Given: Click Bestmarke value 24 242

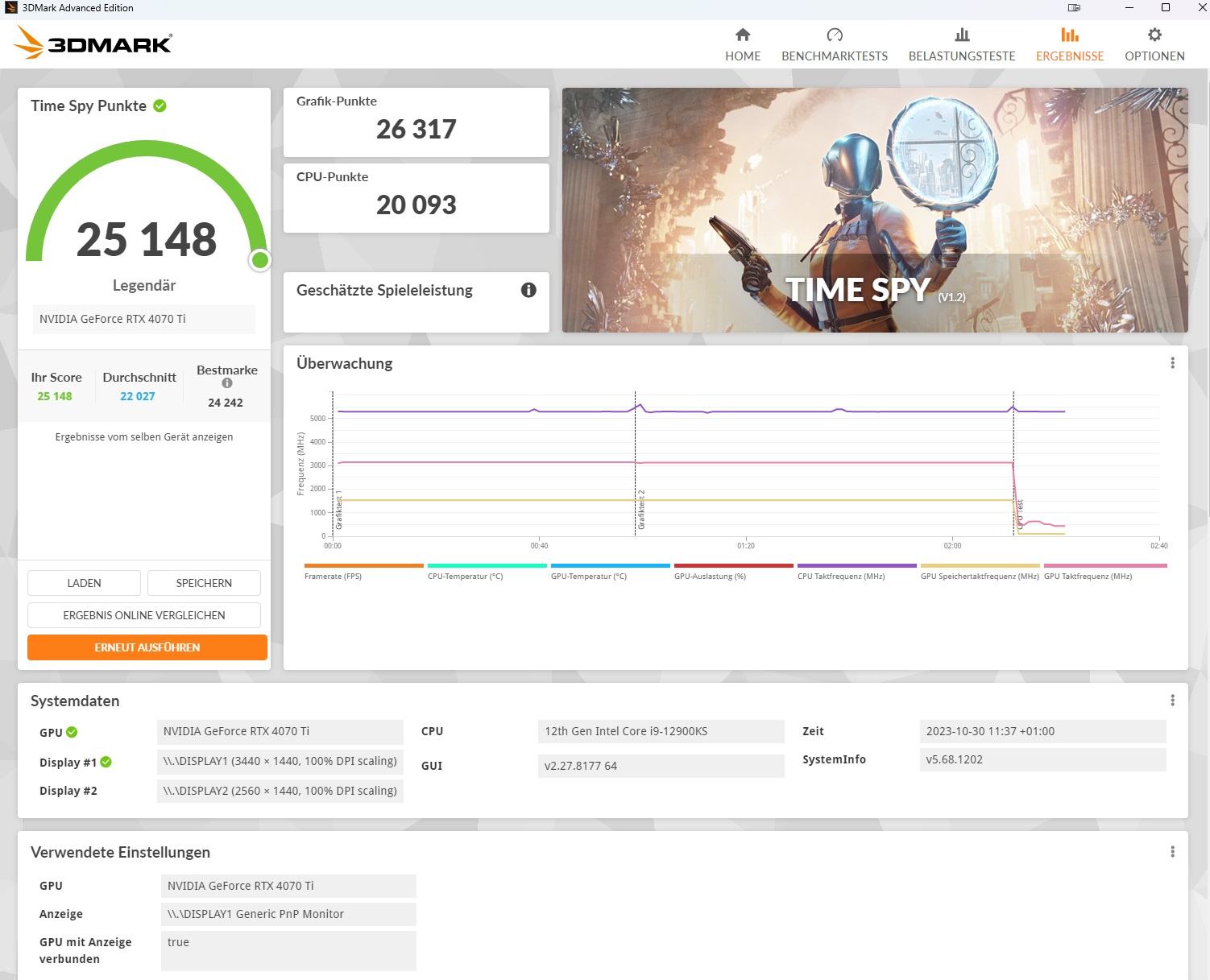Looking at the screenshot, I should point(226,403).
